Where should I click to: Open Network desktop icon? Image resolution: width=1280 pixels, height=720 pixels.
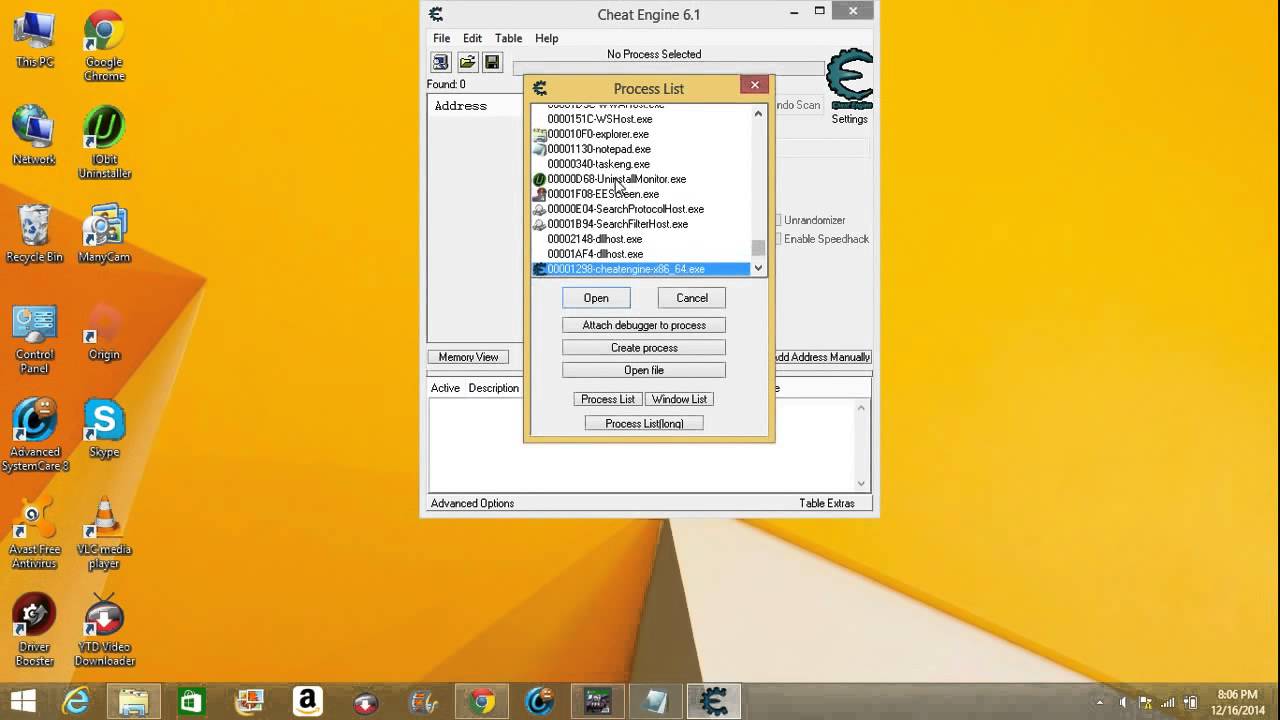pos(34,136)
